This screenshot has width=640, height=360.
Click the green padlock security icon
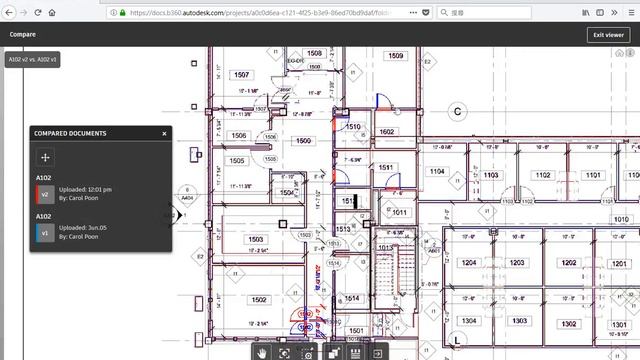coord(122,13)
